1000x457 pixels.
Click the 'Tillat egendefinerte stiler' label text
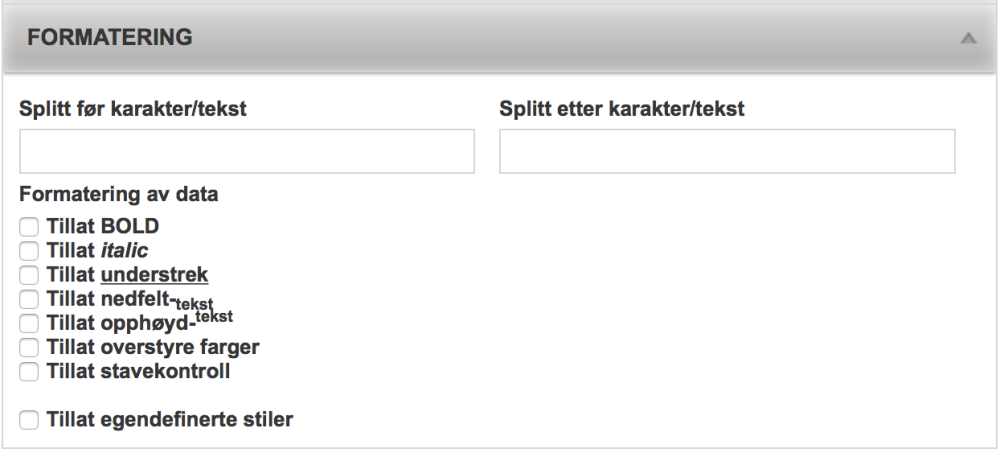pyautogui.click(x=169, y=420)
